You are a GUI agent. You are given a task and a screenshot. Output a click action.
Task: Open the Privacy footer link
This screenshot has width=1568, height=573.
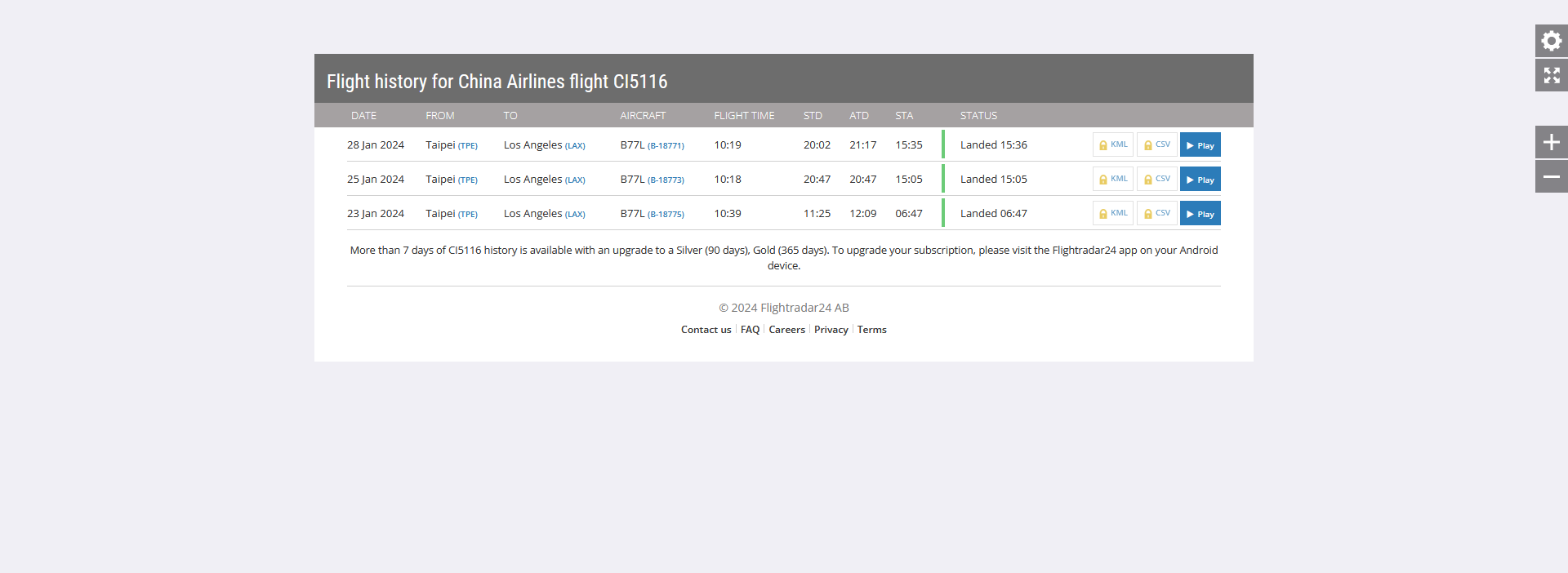[x=831, y=330]
